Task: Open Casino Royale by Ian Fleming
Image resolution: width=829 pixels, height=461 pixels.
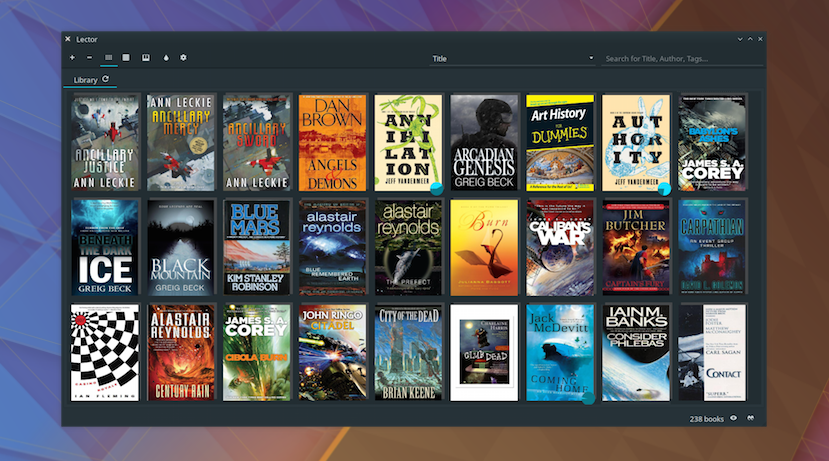Action: [105, 352]
